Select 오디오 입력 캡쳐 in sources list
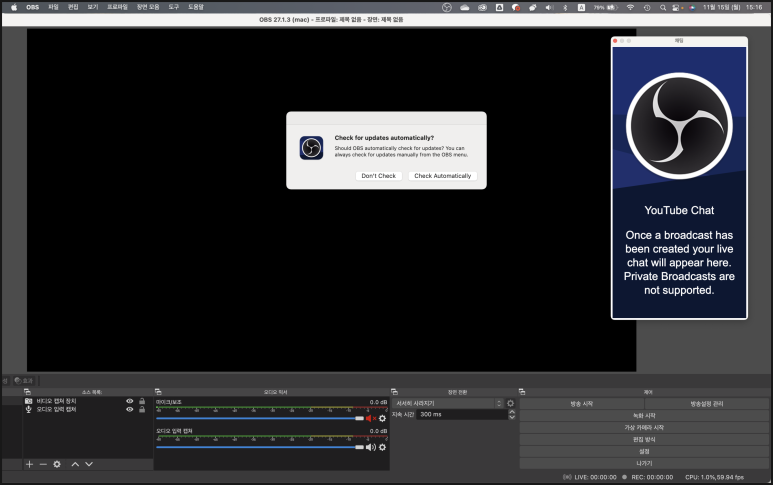The width and height of the screenshot is (773, 485). 88,409
